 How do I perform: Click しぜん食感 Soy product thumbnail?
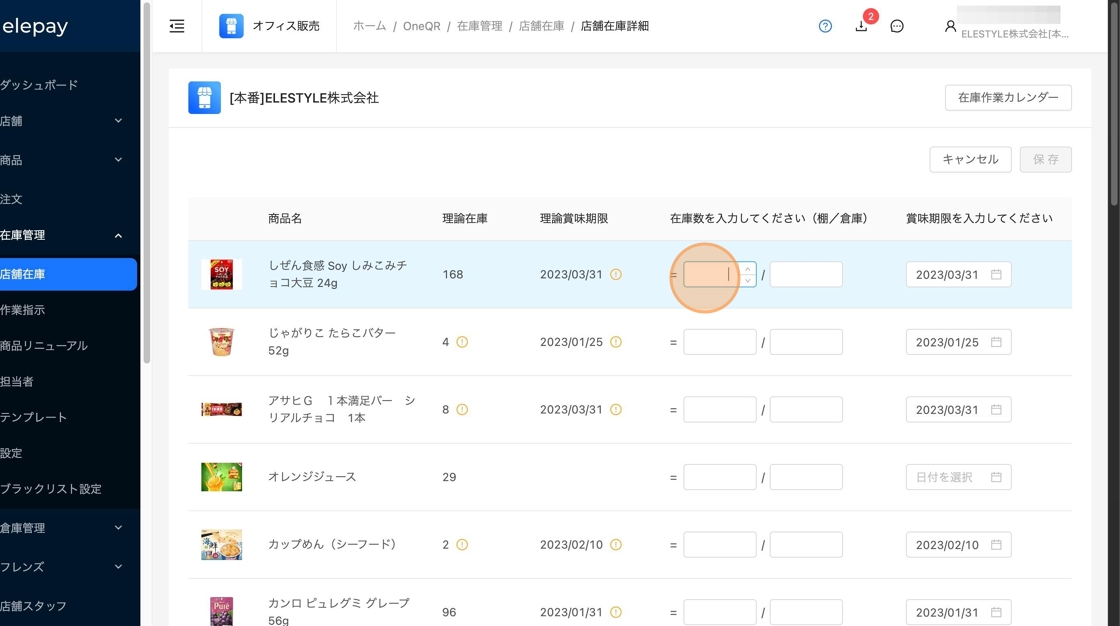[x=221, y=274]
